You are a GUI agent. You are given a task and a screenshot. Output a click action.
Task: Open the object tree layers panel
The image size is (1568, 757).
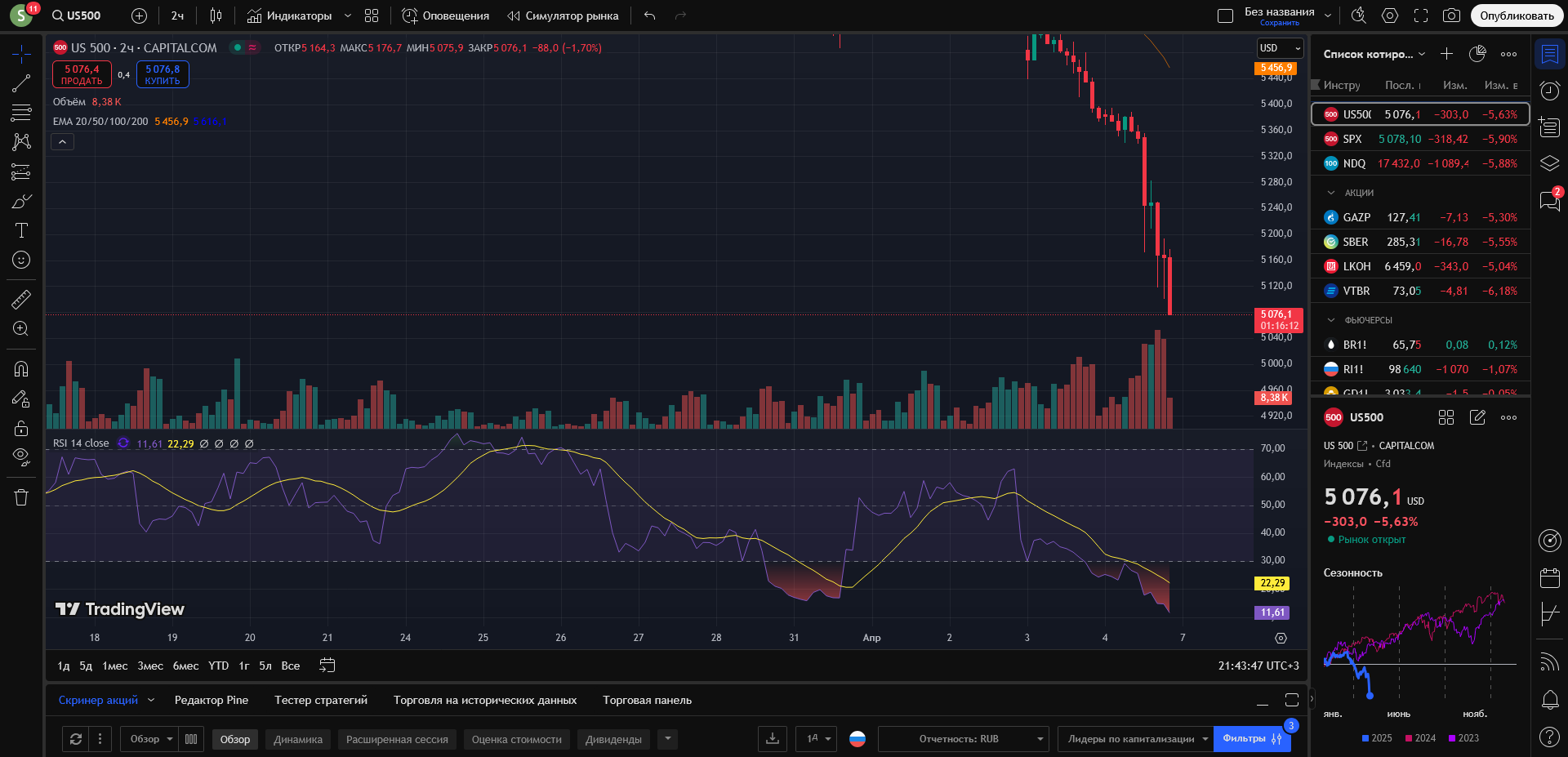1549,163
